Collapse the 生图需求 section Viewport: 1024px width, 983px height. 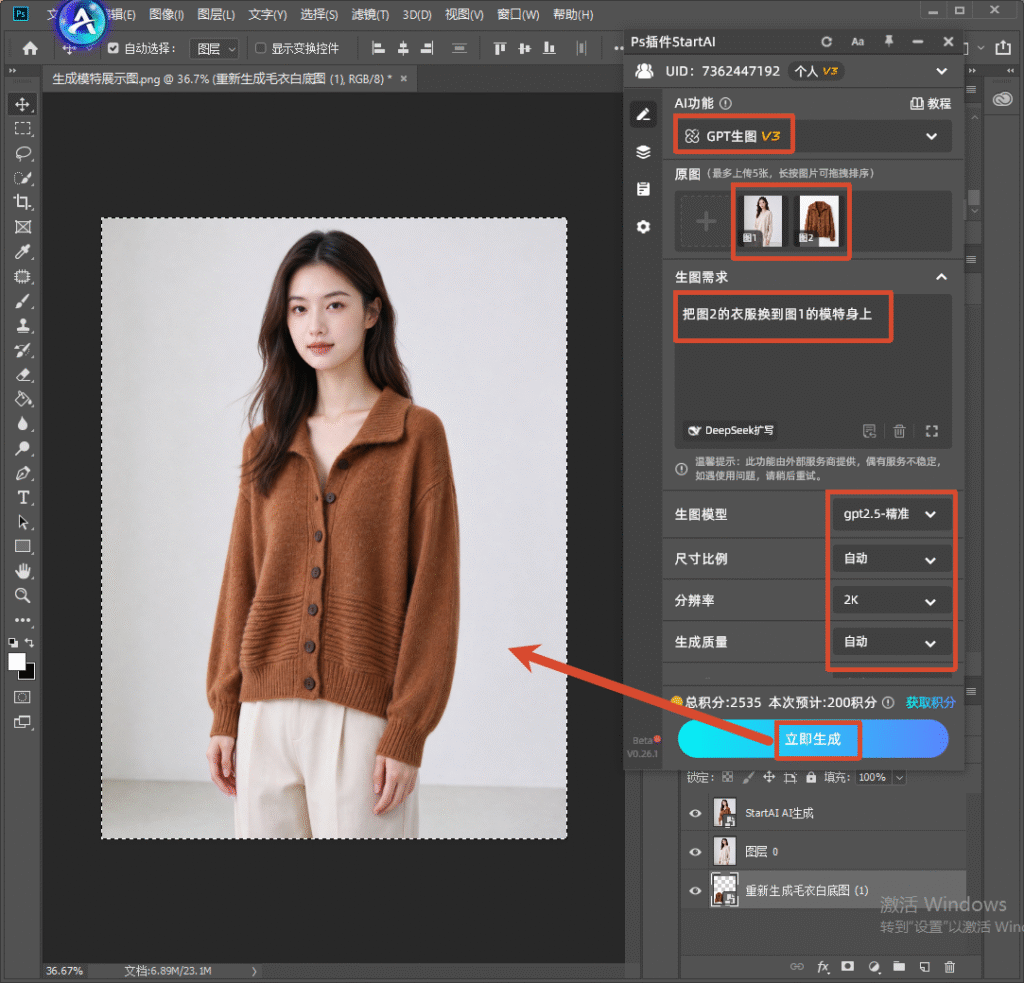(x=941, y=277)
